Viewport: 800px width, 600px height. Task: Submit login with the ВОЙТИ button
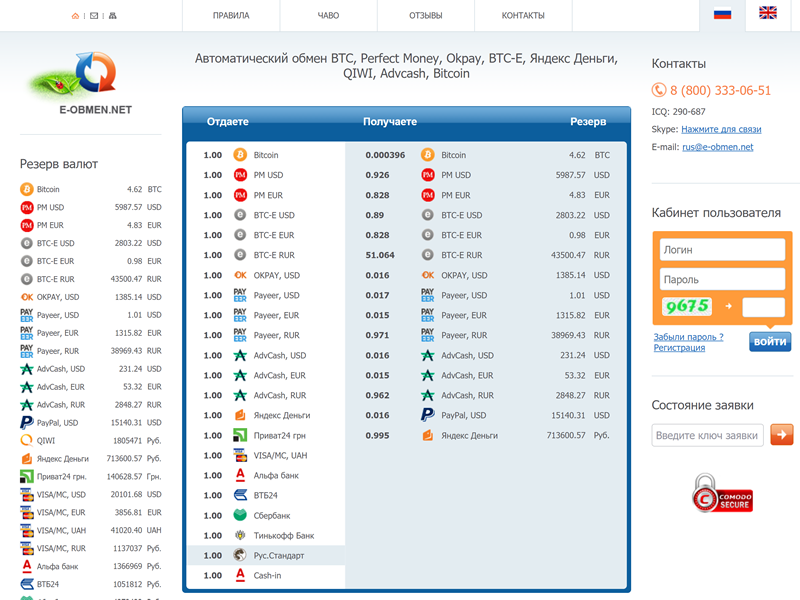[x=770, y=341]
